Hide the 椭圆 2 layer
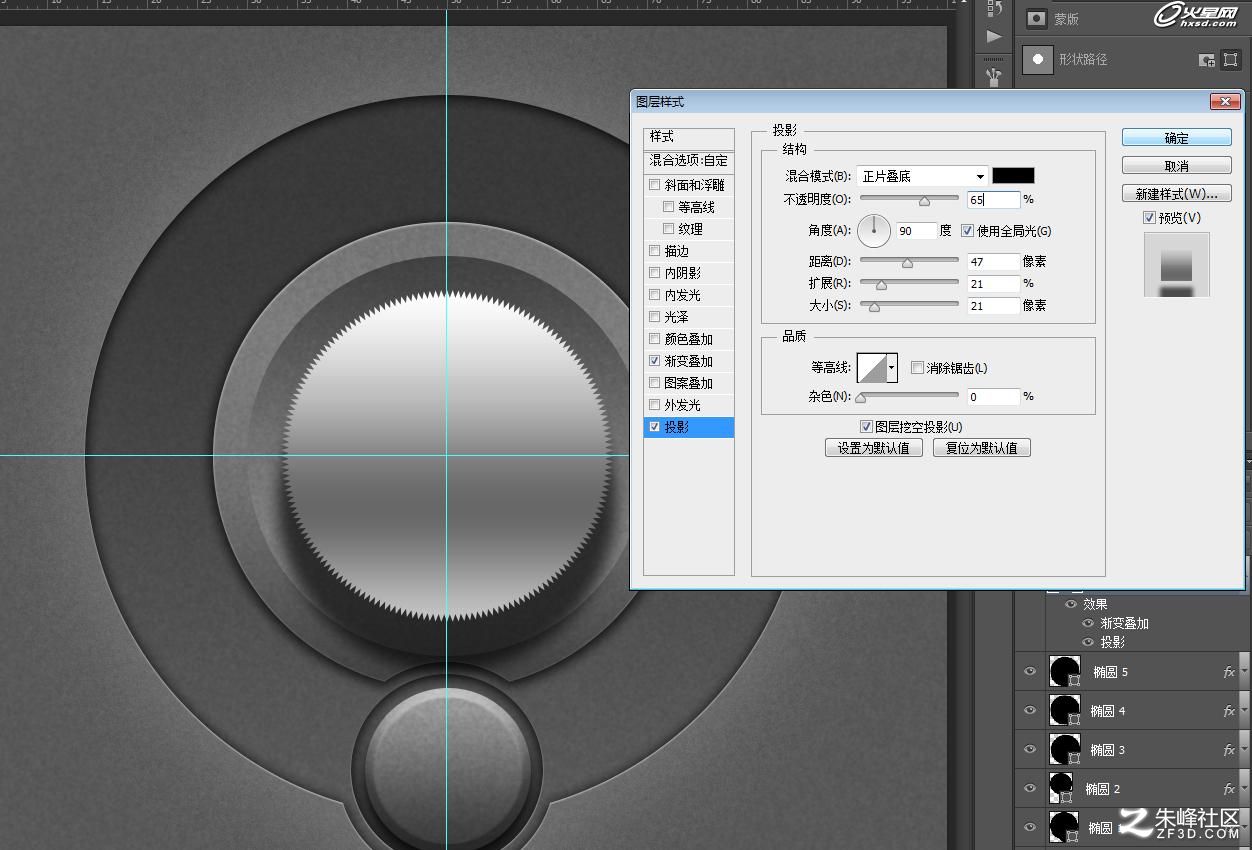The image size is (1252, 850). [1030, 789]
